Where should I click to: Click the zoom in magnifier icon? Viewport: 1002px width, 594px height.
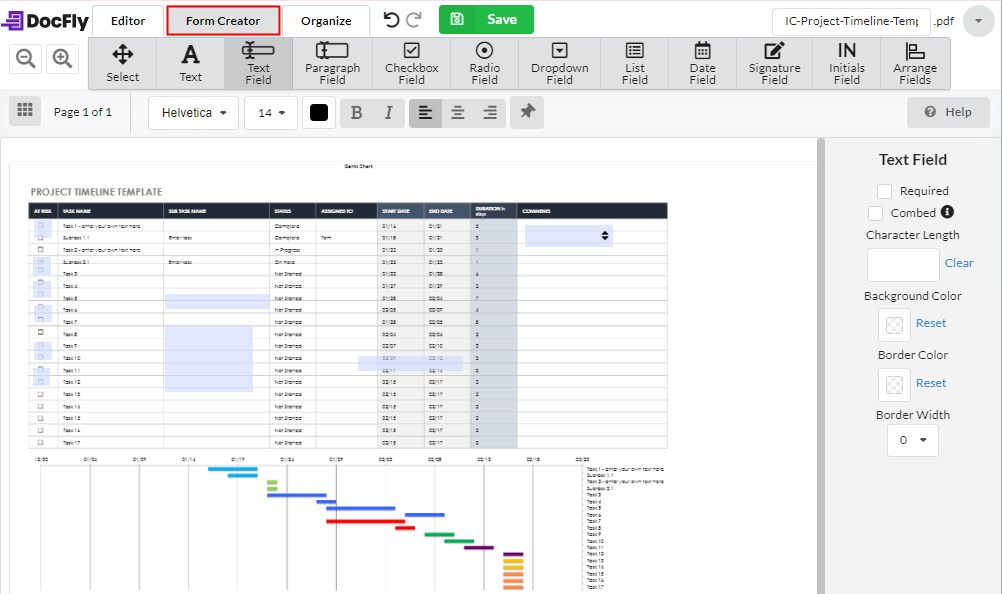[x=62, y=57]
